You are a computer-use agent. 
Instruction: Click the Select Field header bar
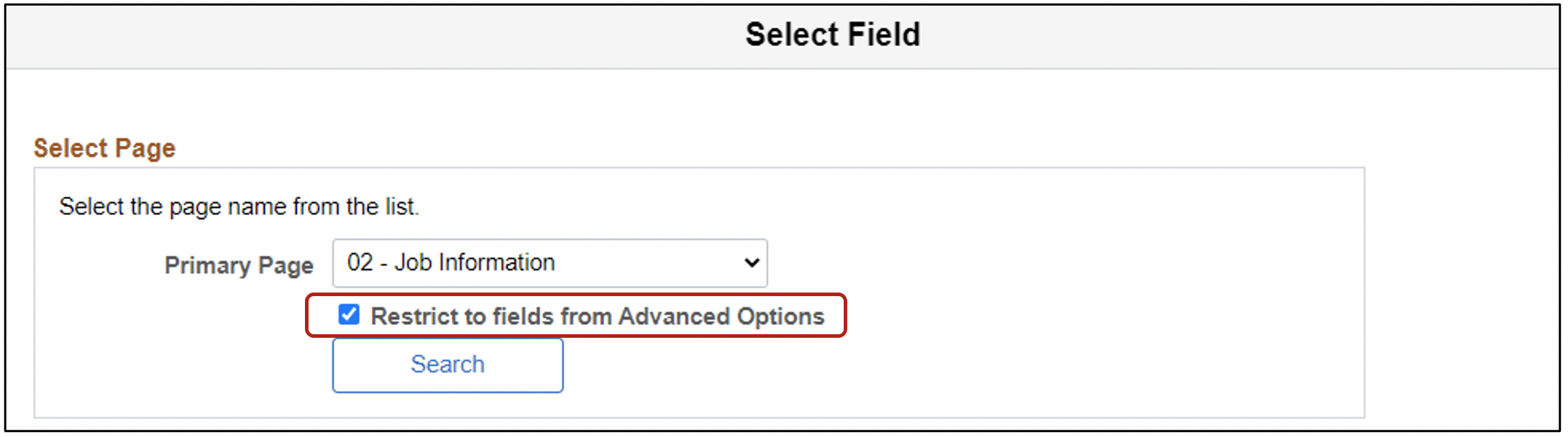pyautogui.click(x=833, y=33)
